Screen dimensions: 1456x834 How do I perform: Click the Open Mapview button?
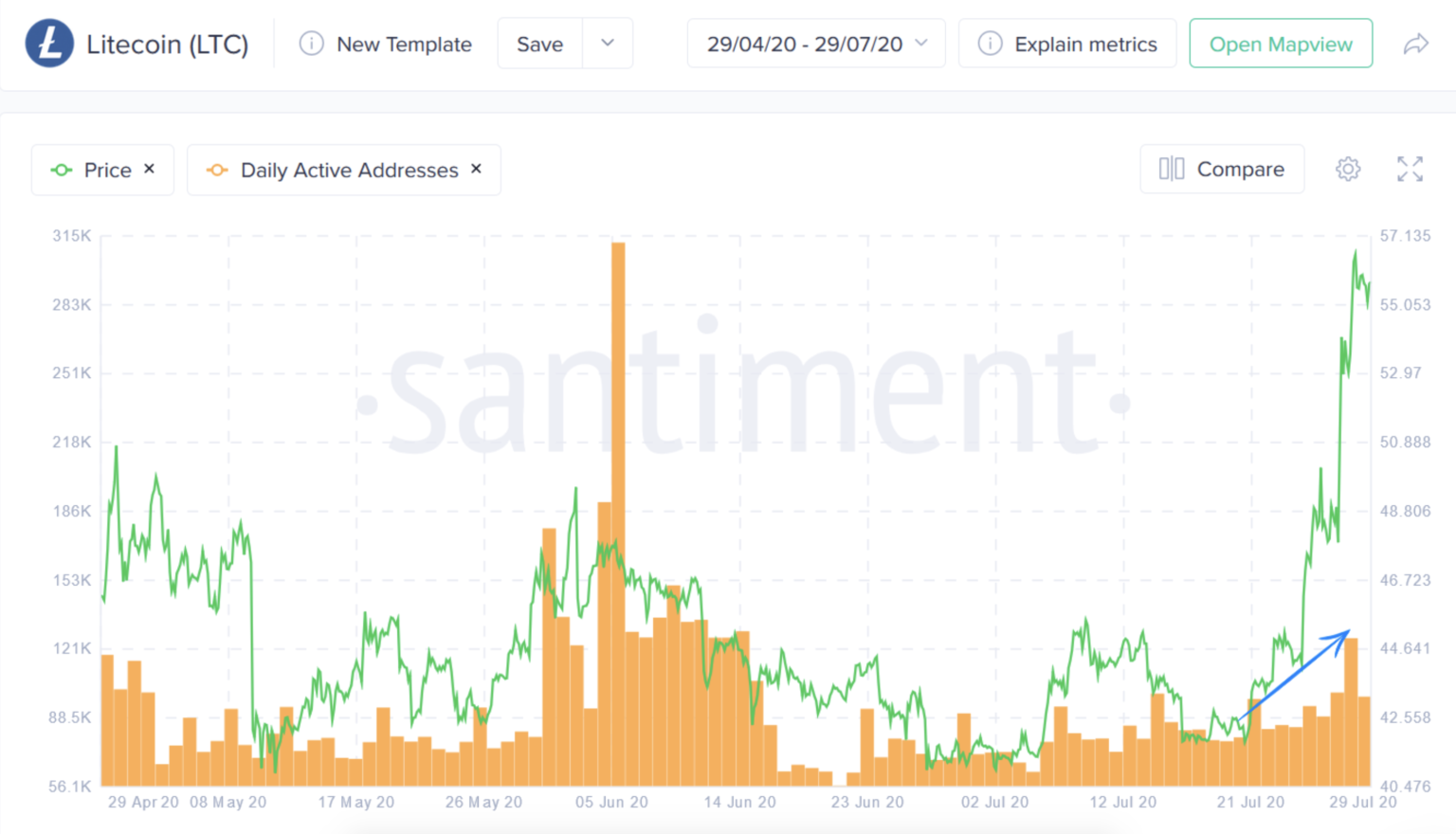click(1281, 44)
